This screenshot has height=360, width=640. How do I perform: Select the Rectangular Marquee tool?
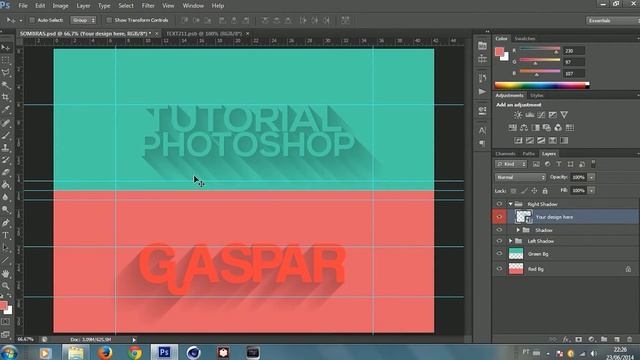(x=5, y=60)
